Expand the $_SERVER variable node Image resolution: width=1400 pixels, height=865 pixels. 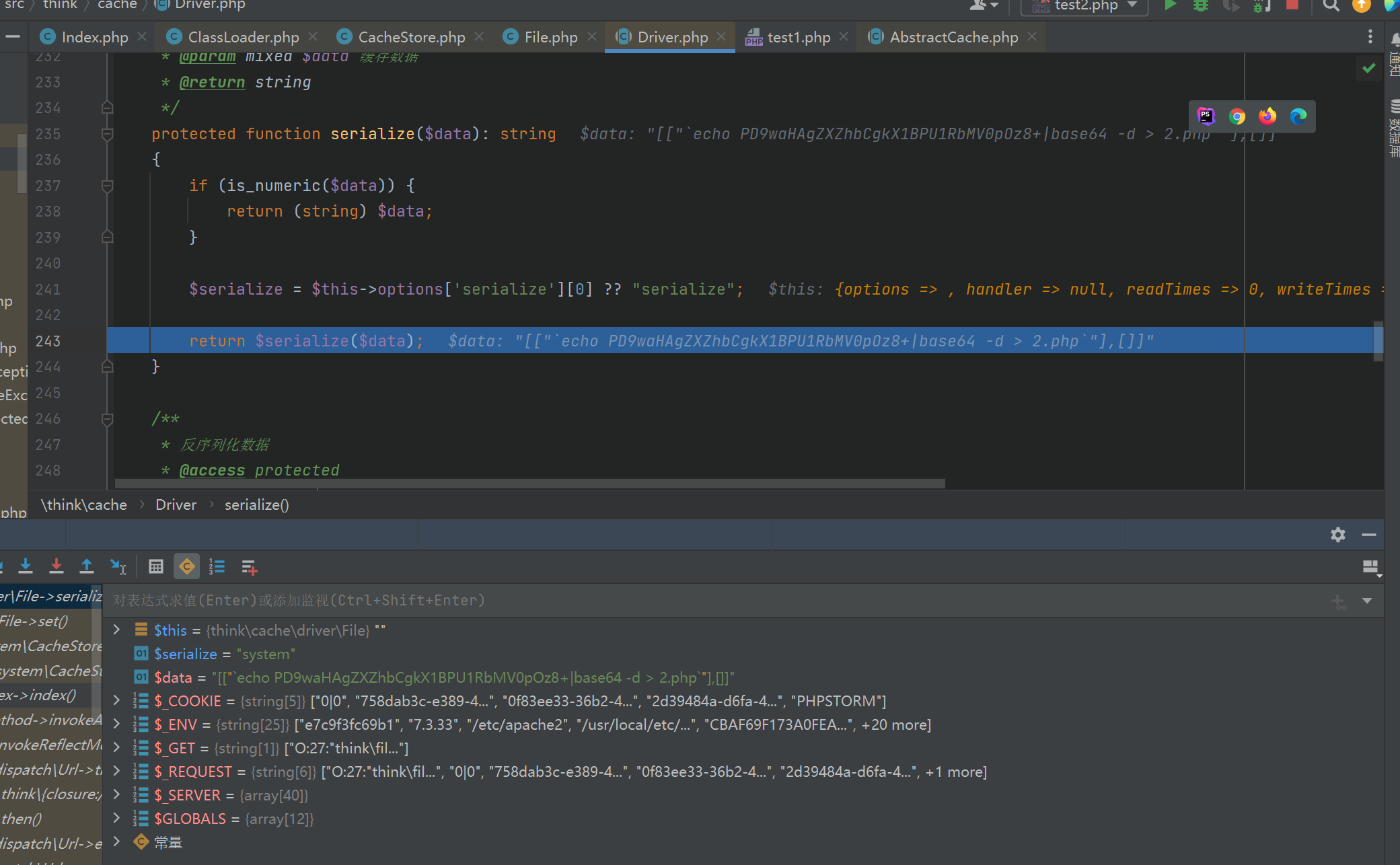coord(117,794)
